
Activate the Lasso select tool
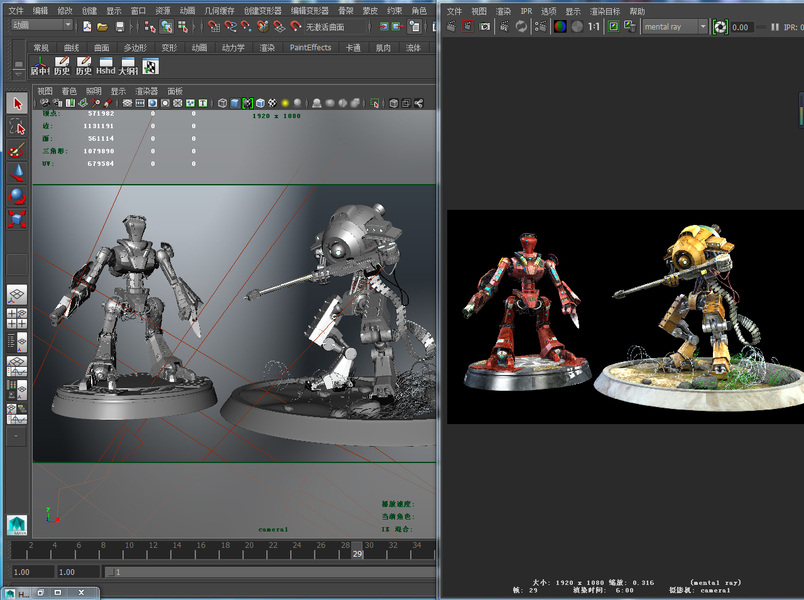17,127
